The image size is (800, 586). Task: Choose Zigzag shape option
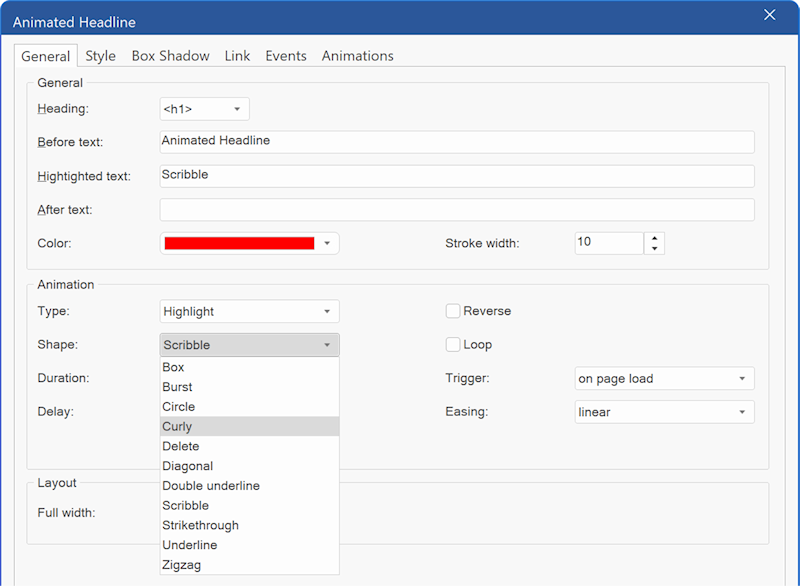pos(249,565)
